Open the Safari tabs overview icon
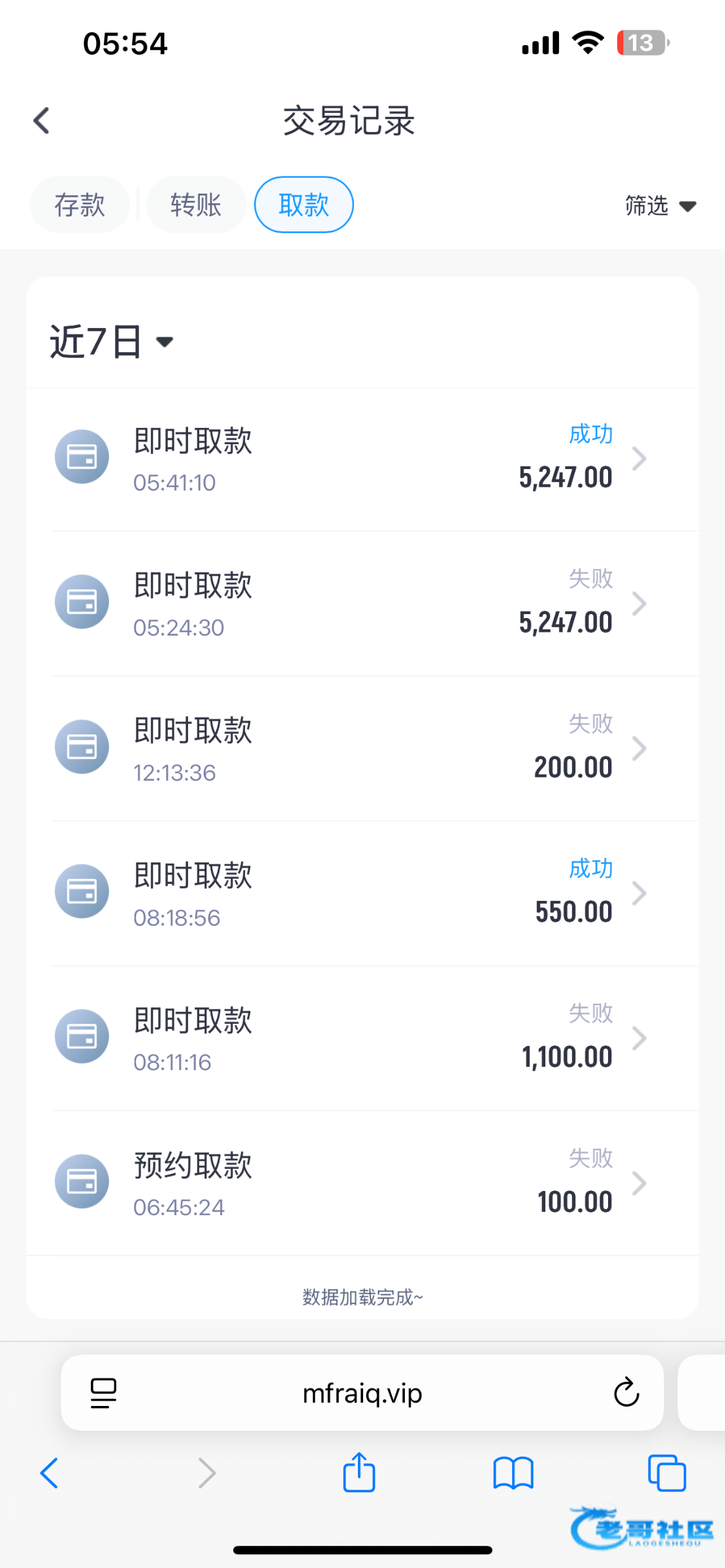 (x=666, y=1473)
